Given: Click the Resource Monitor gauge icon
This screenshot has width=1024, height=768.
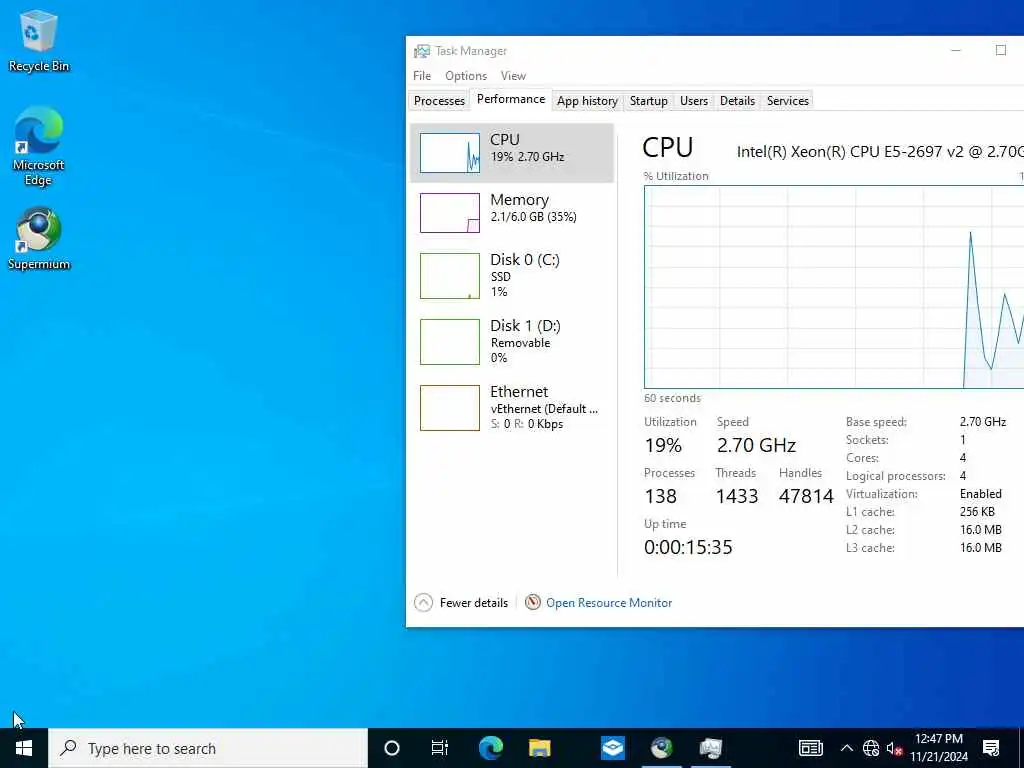Looking at the screenshot, I should pos(533,602).
